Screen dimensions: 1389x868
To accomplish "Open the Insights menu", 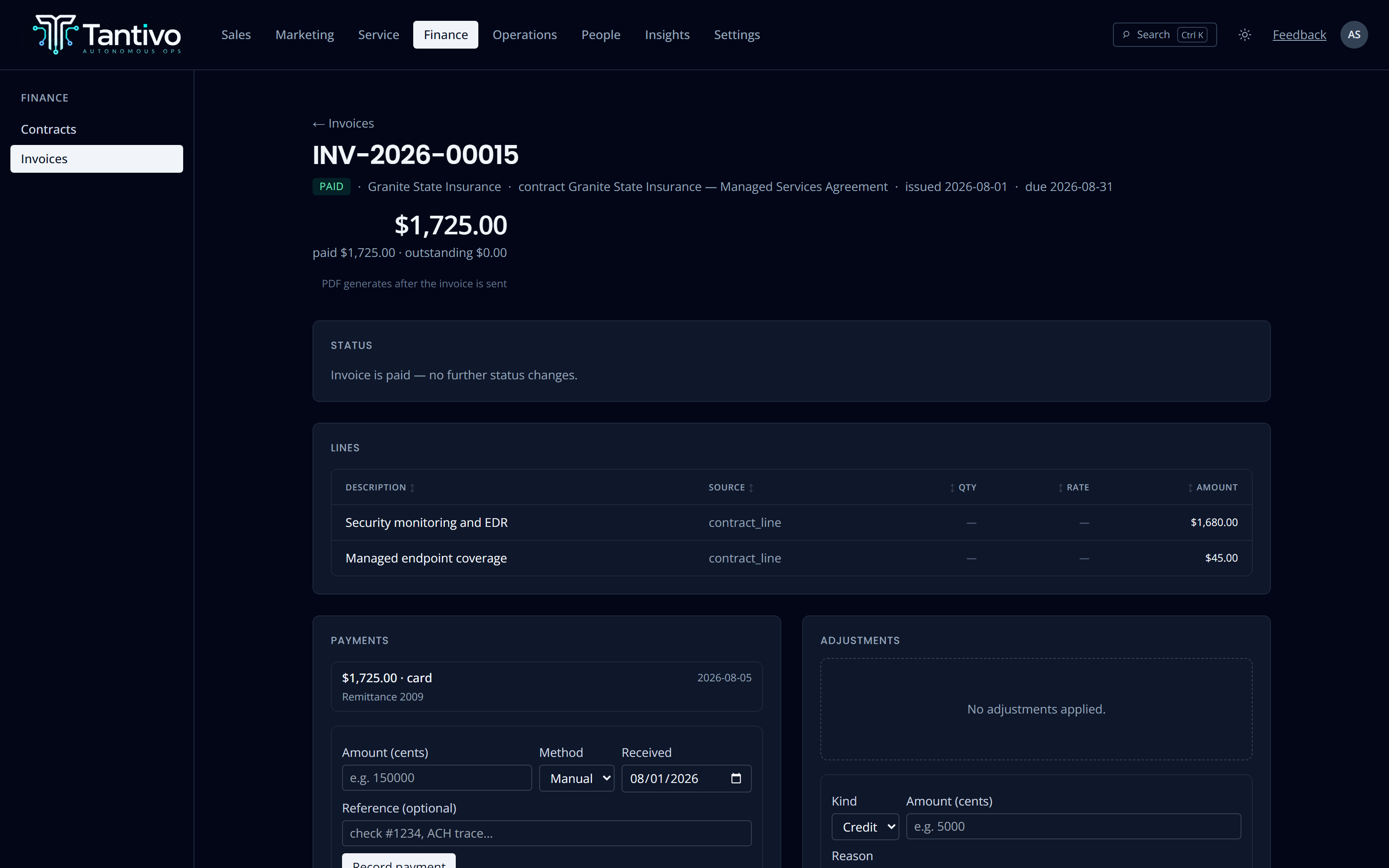I will [x=667, y=35].
